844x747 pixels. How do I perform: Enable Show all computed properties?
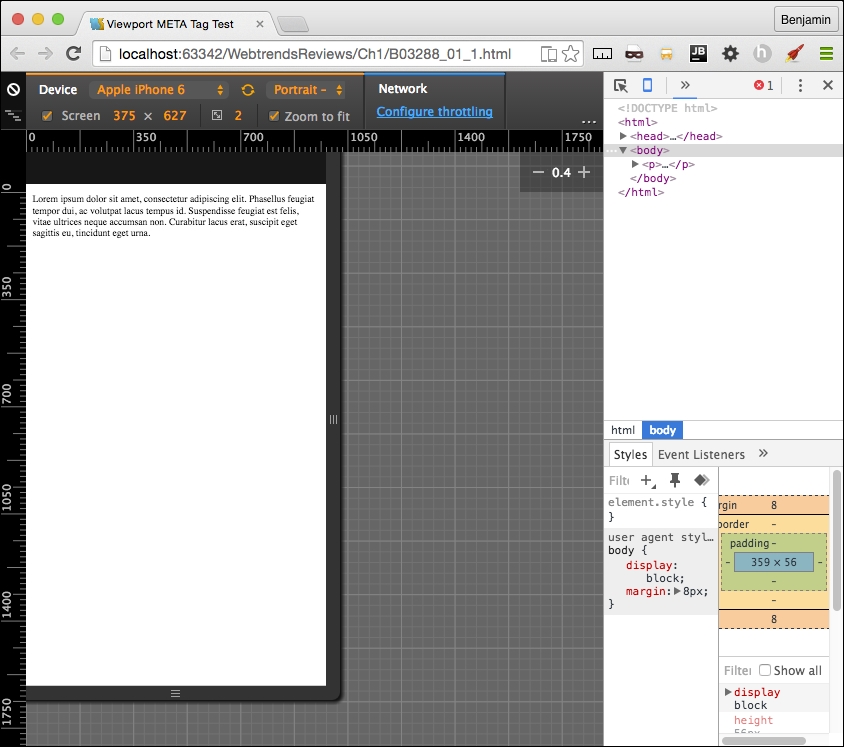tap(763, 670)
